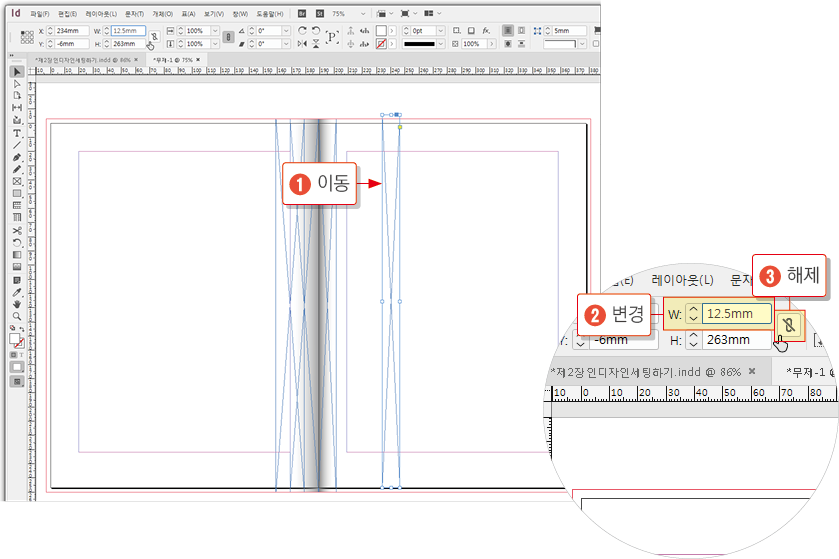The width and height of the screenshot is (839, 559).
Task: Open the 파일(F) menu
Action: pos(40,14)
